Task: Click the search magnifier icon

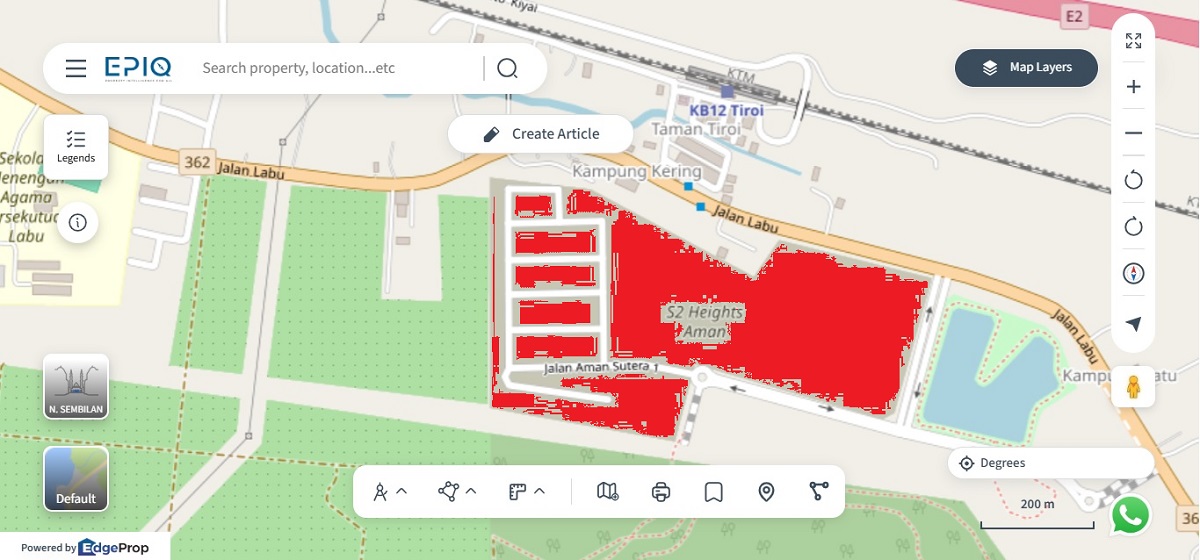Action: coord(507,68)
